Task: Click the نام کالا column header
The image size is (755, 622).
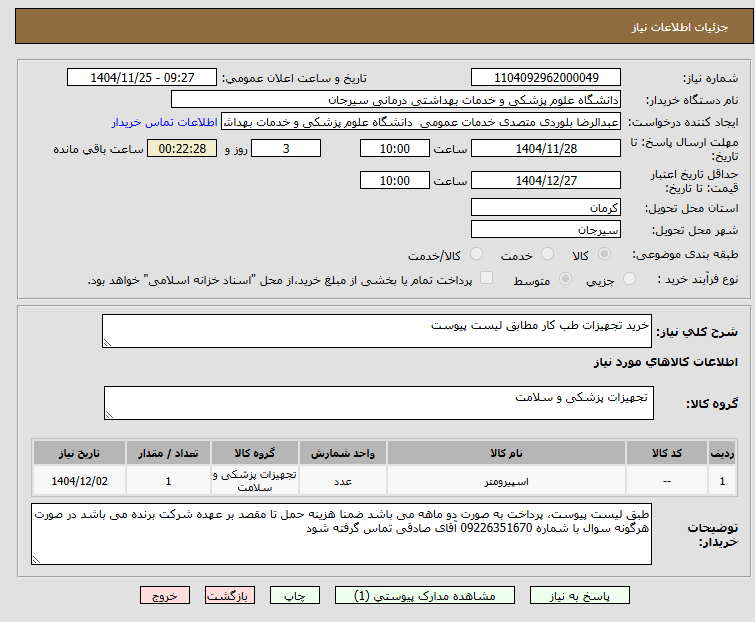Action: pos(506,453)
